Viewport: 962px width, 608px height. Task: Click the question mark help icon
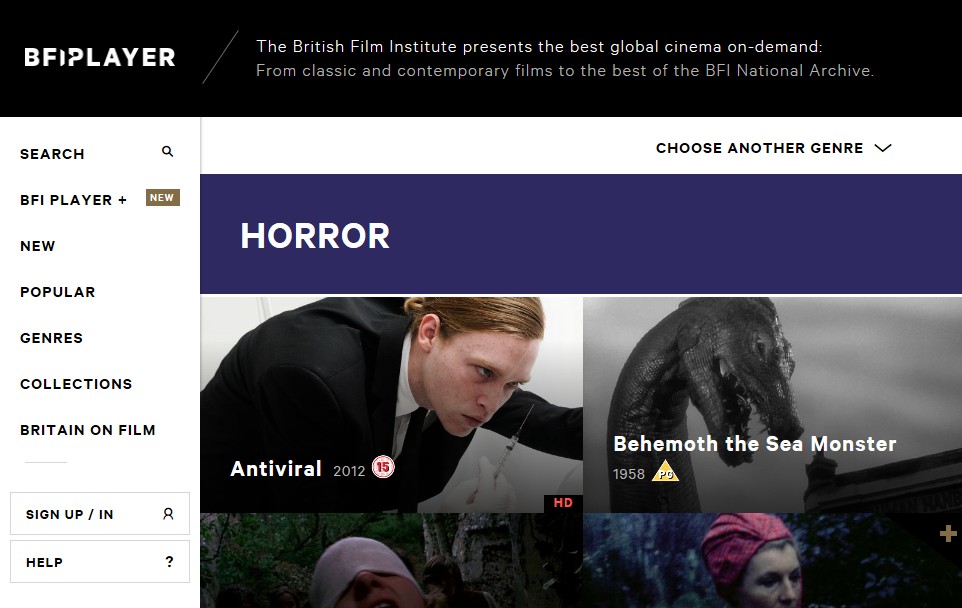click(x=169, y=561)
